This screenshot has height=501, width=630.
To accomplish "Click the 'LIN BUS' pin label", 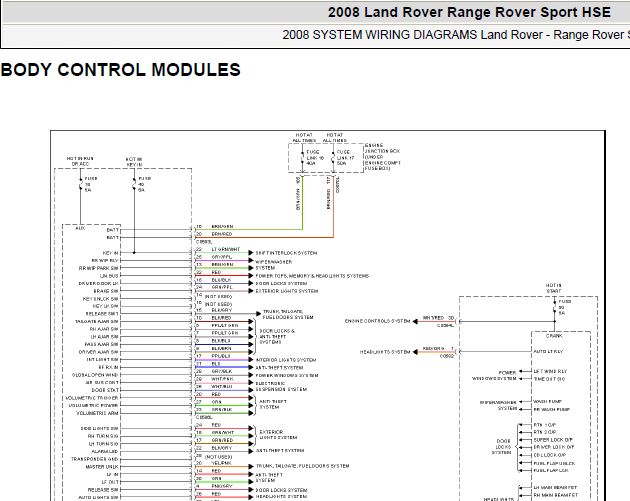I will (109, 276).
